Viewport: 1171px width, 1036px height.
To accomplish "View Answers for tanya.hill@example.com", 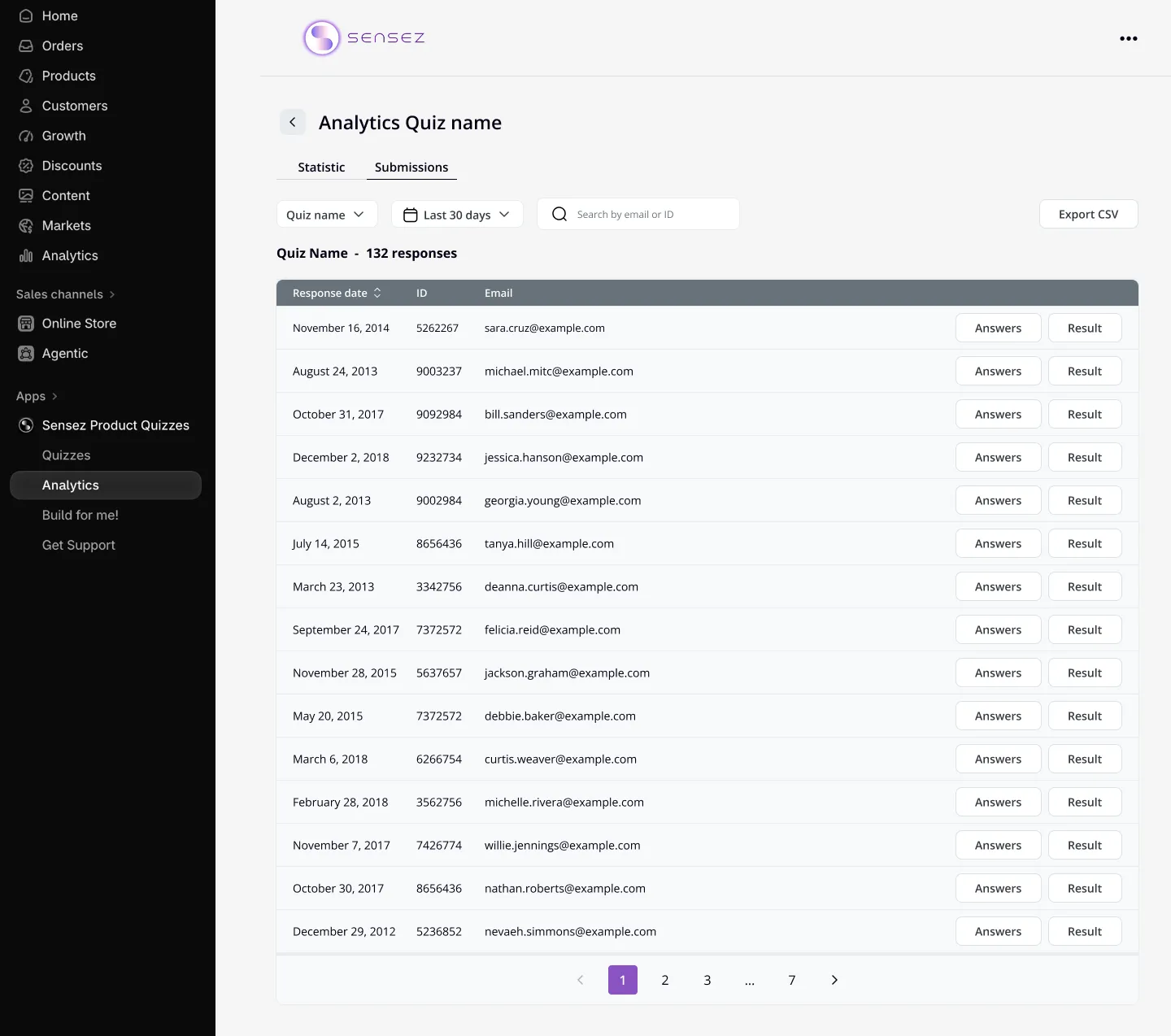I will pos(999,544).
